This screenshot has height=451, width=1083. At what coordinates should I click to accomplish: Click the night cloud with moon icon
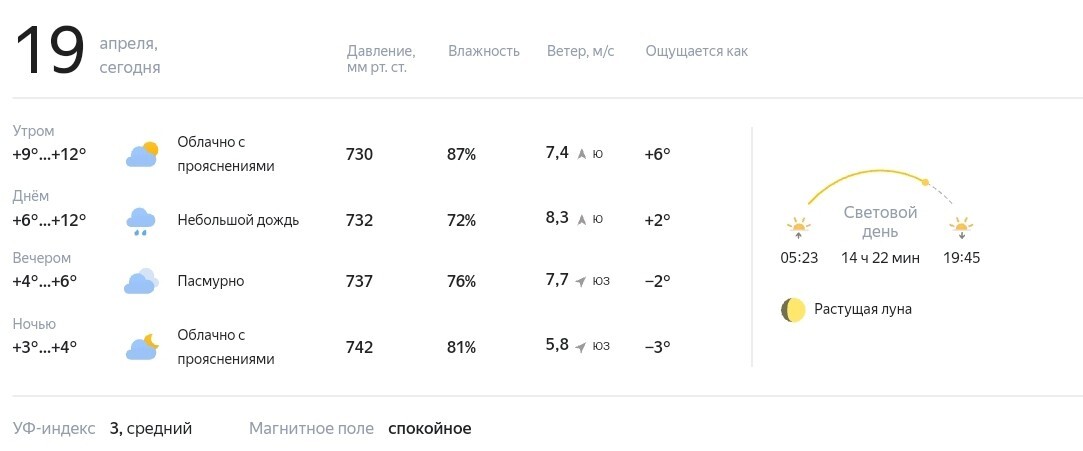[x=142, y=347]
